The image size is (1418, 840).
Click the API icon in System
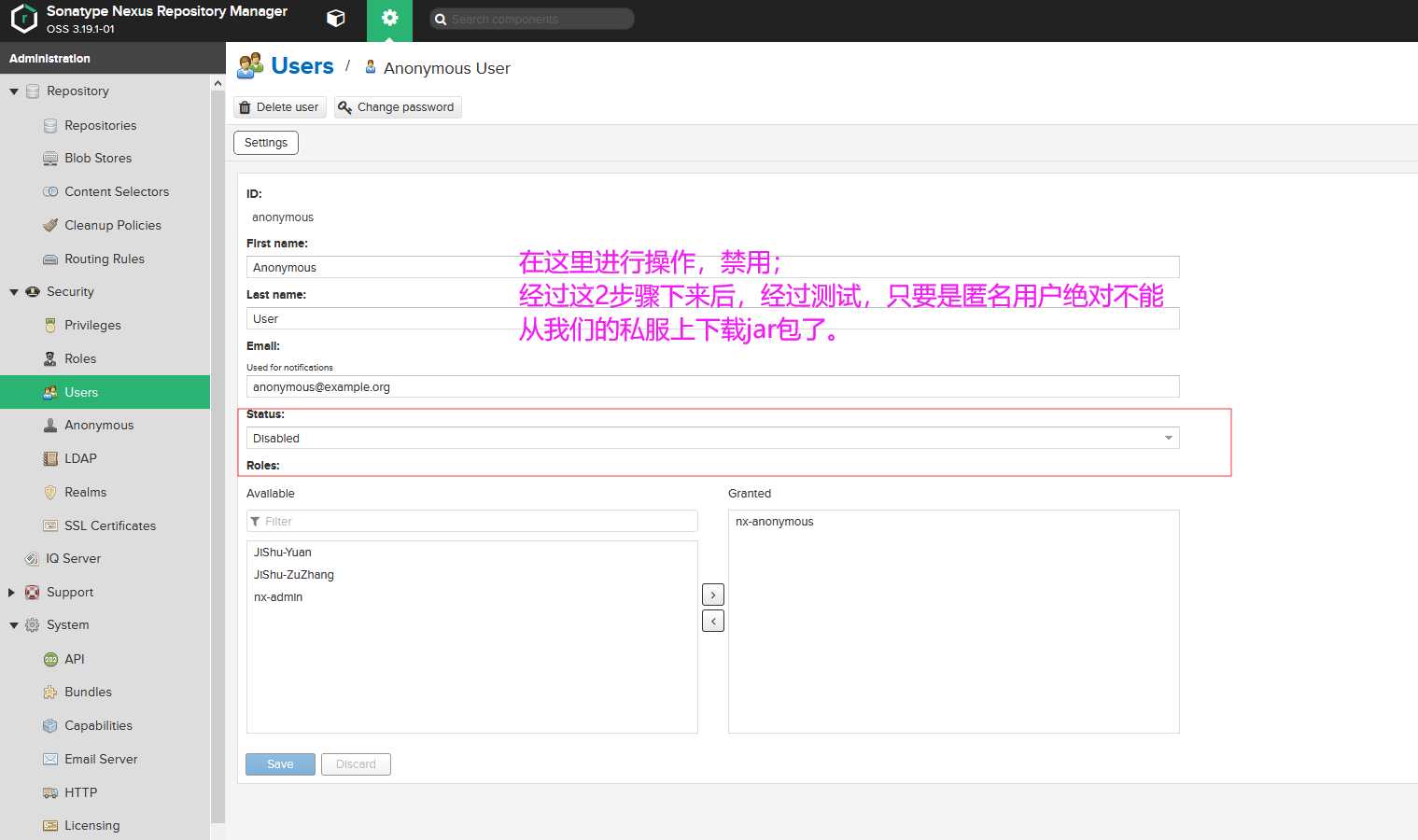coord(50,659)
